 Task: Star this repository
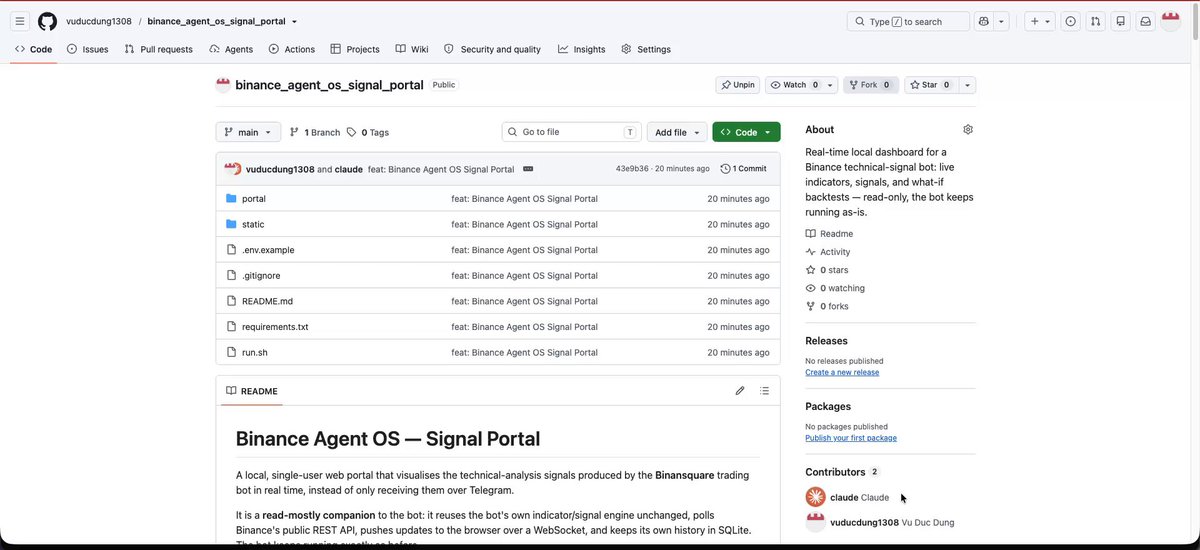point(932,85)
